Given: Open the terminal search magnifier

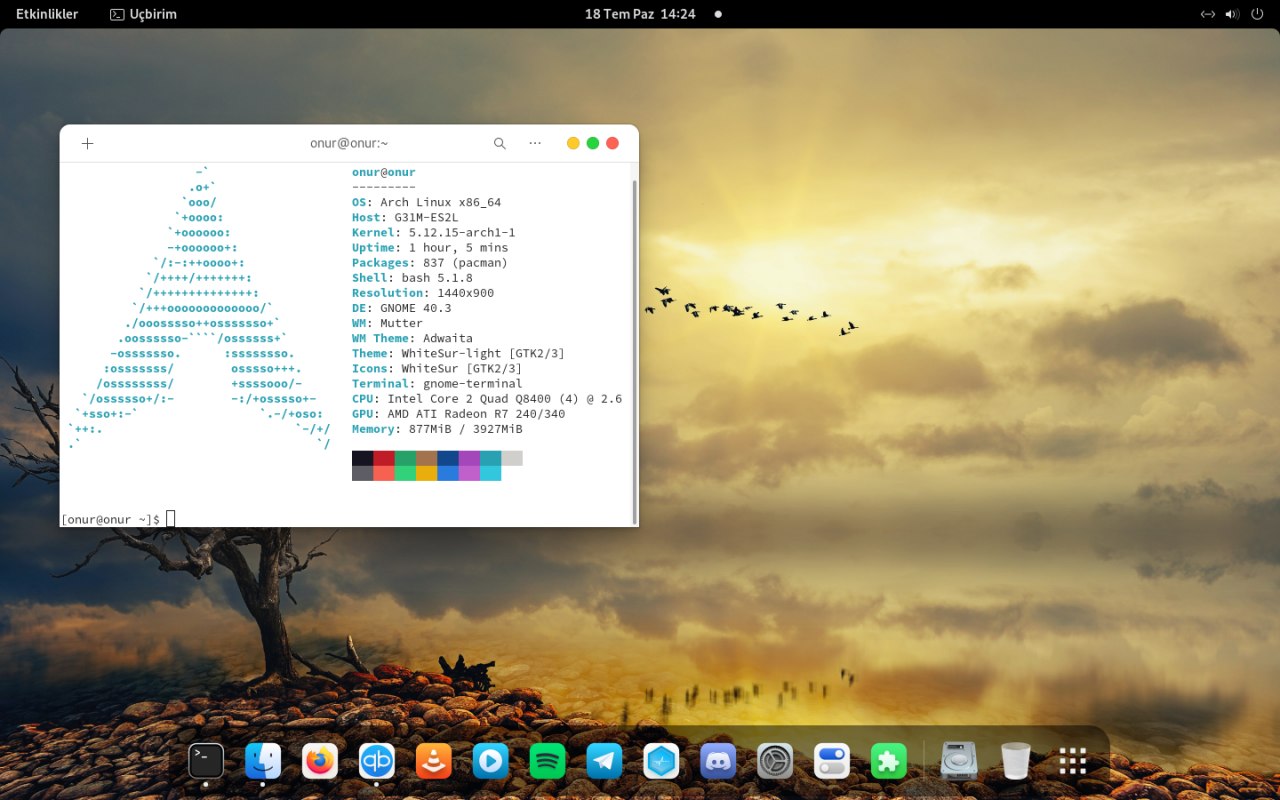Looking at the screenshot, I should tap(500, 144).
